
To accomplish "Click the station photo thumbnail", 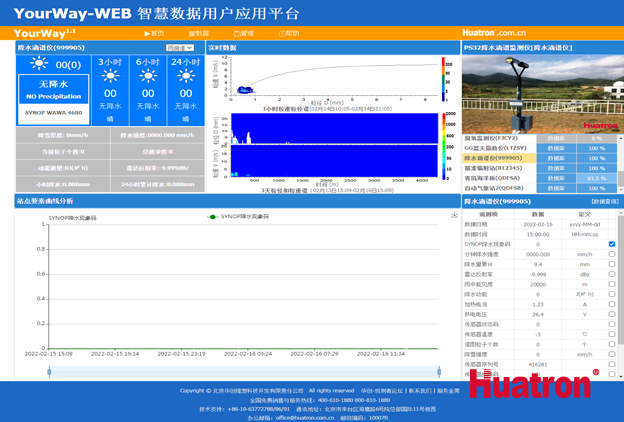I will pos(542,94).
